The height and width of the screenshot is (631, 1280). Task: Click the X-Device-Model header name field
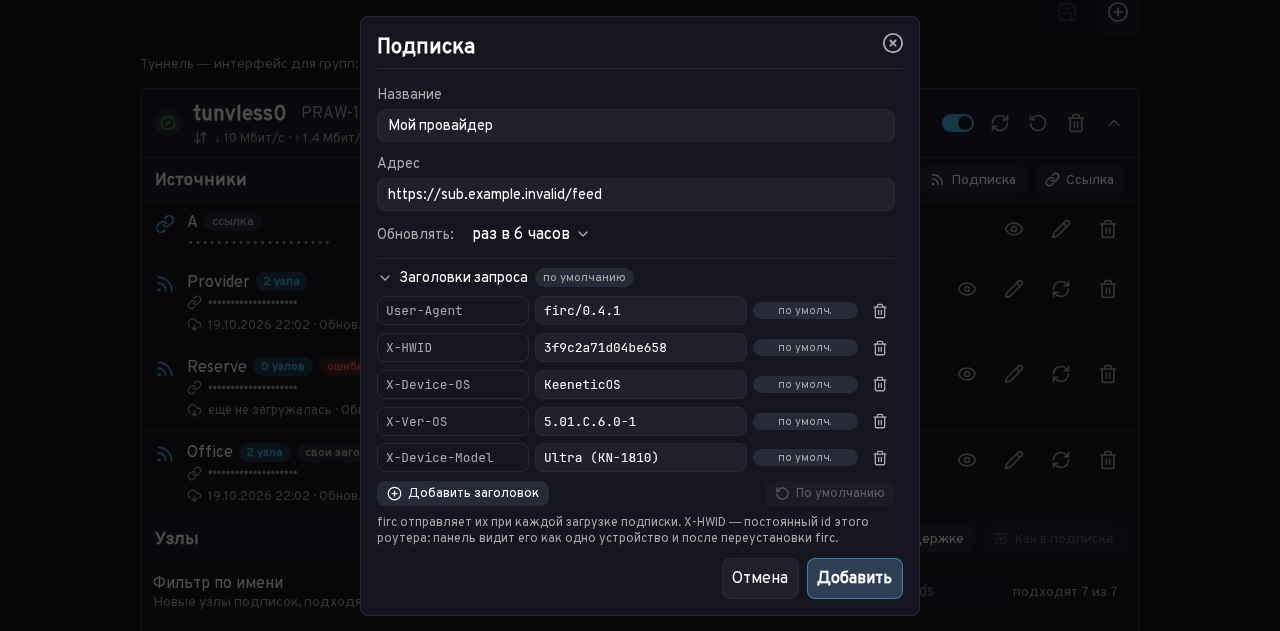(x=453, y=458)
